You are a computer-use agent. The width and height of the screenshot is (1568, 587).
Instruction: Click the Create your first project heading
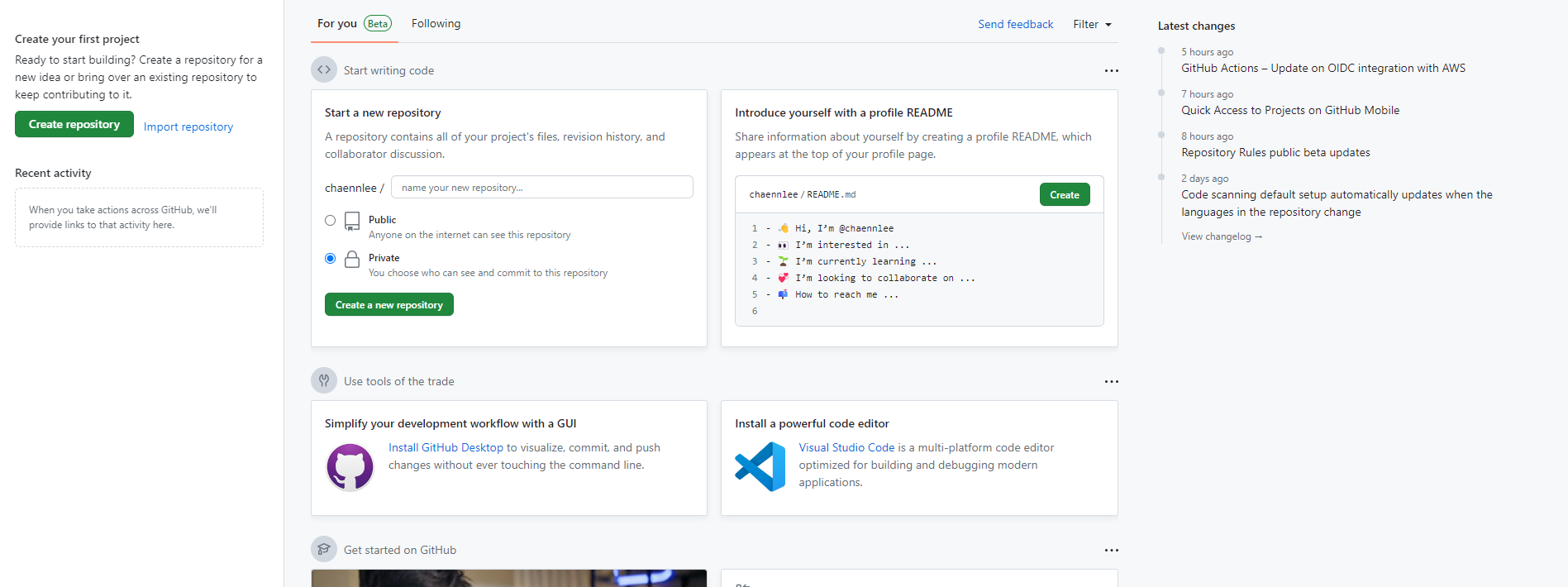coord(77,39)
